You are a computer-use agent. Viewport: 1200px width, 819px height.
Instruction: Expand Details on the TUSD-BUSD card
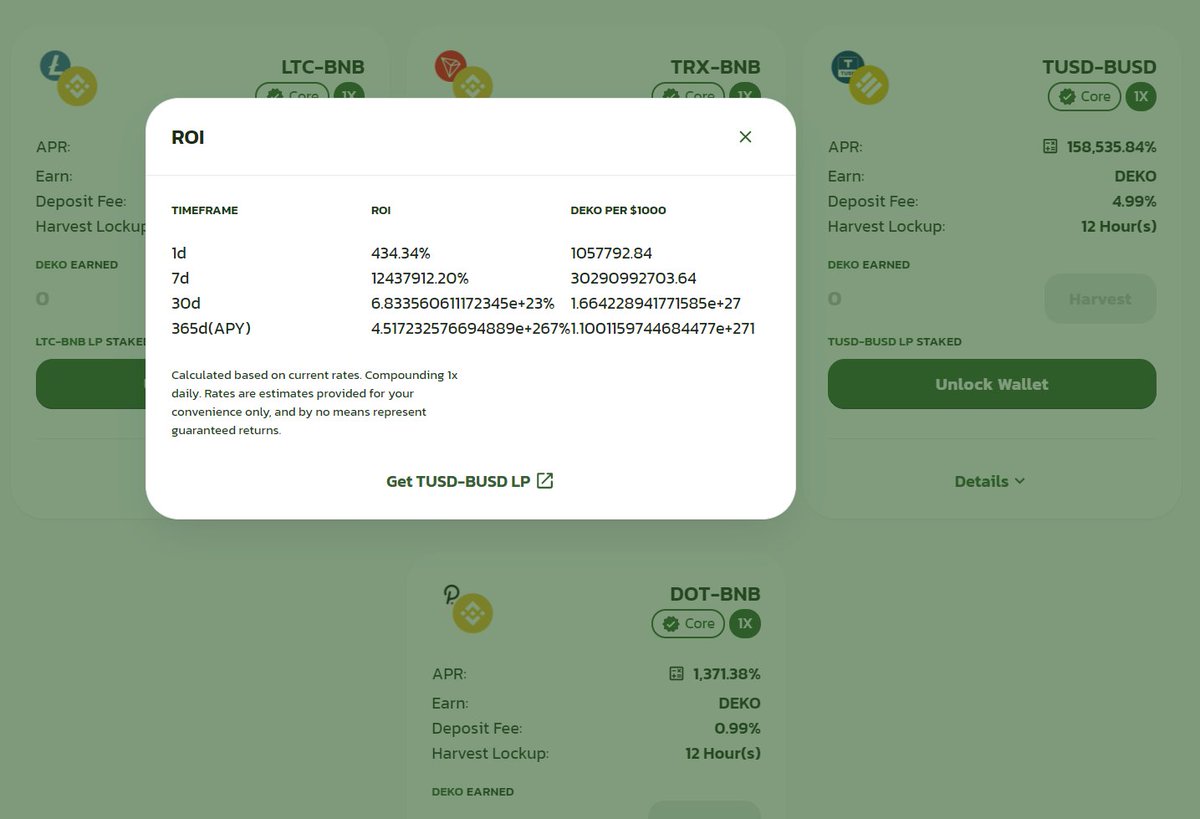point(990,481)
